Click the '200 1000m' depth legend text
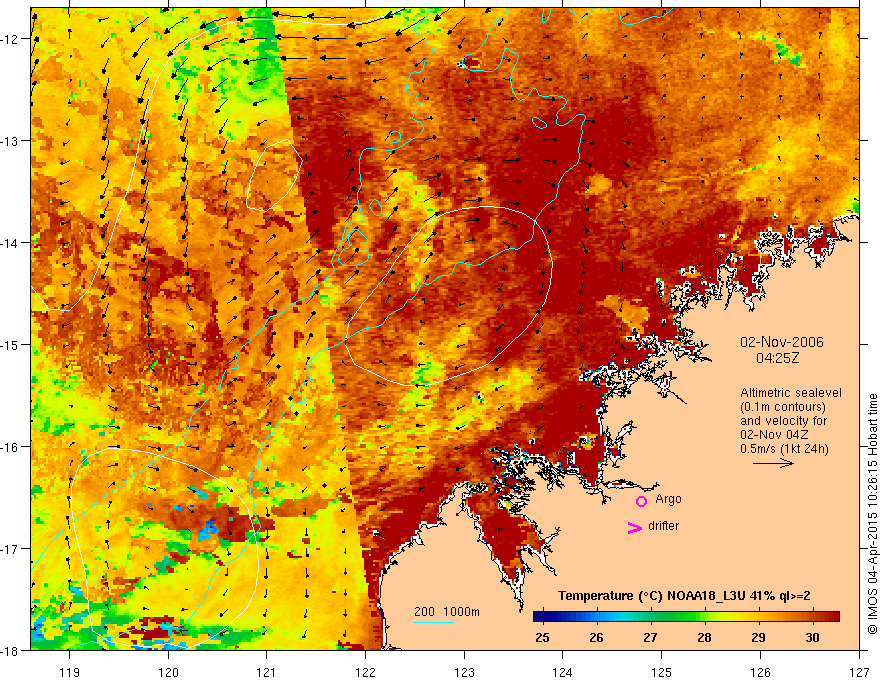Viewport: 880px width, 680px height. pyautogui.click(x=447, y=612)
